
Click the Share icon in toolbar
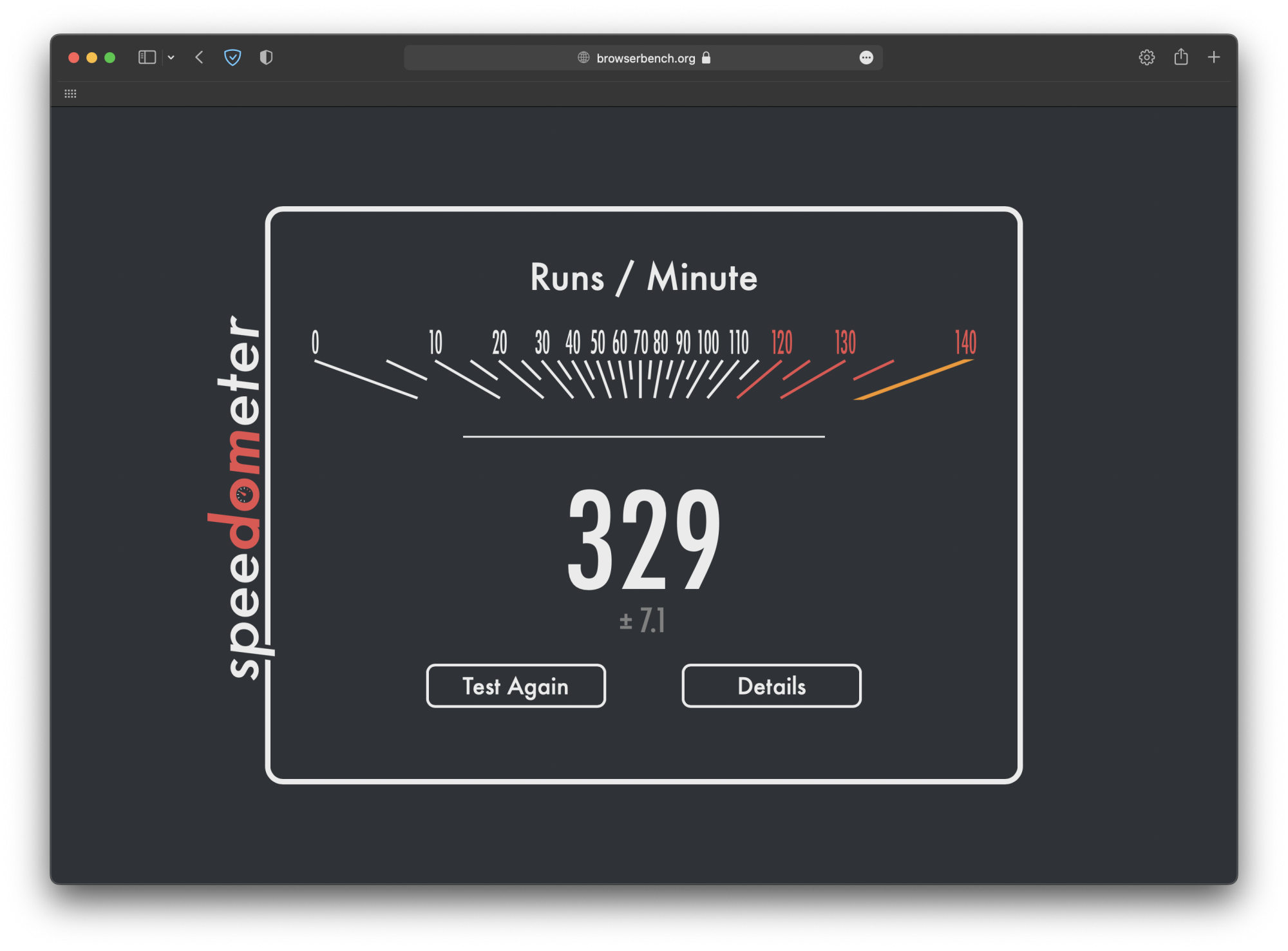coord(1180,57)
